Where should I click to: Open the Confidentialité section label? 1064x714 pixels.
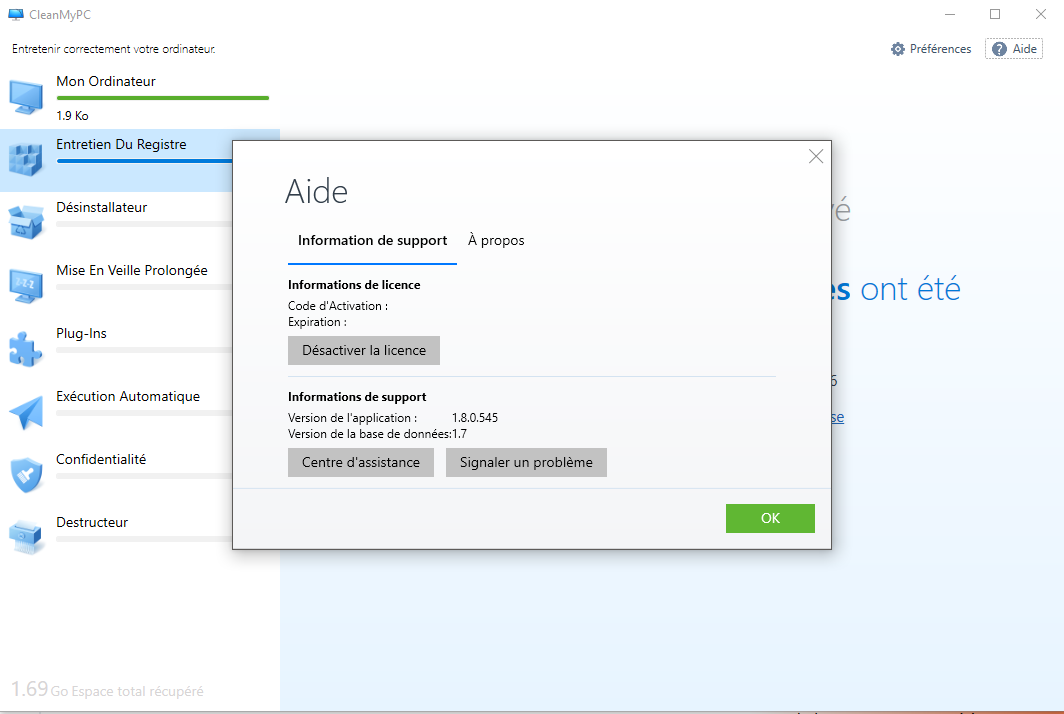101,459
